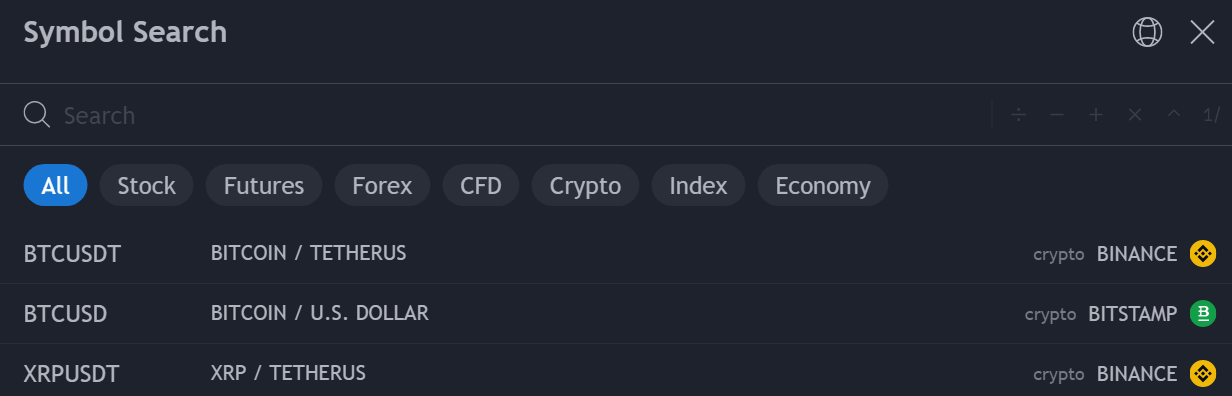This screenshot has height=396, width=1232.
Task: Insert the multiplication operator into search
Action: pyautogui.click(x=1135, y=115)
